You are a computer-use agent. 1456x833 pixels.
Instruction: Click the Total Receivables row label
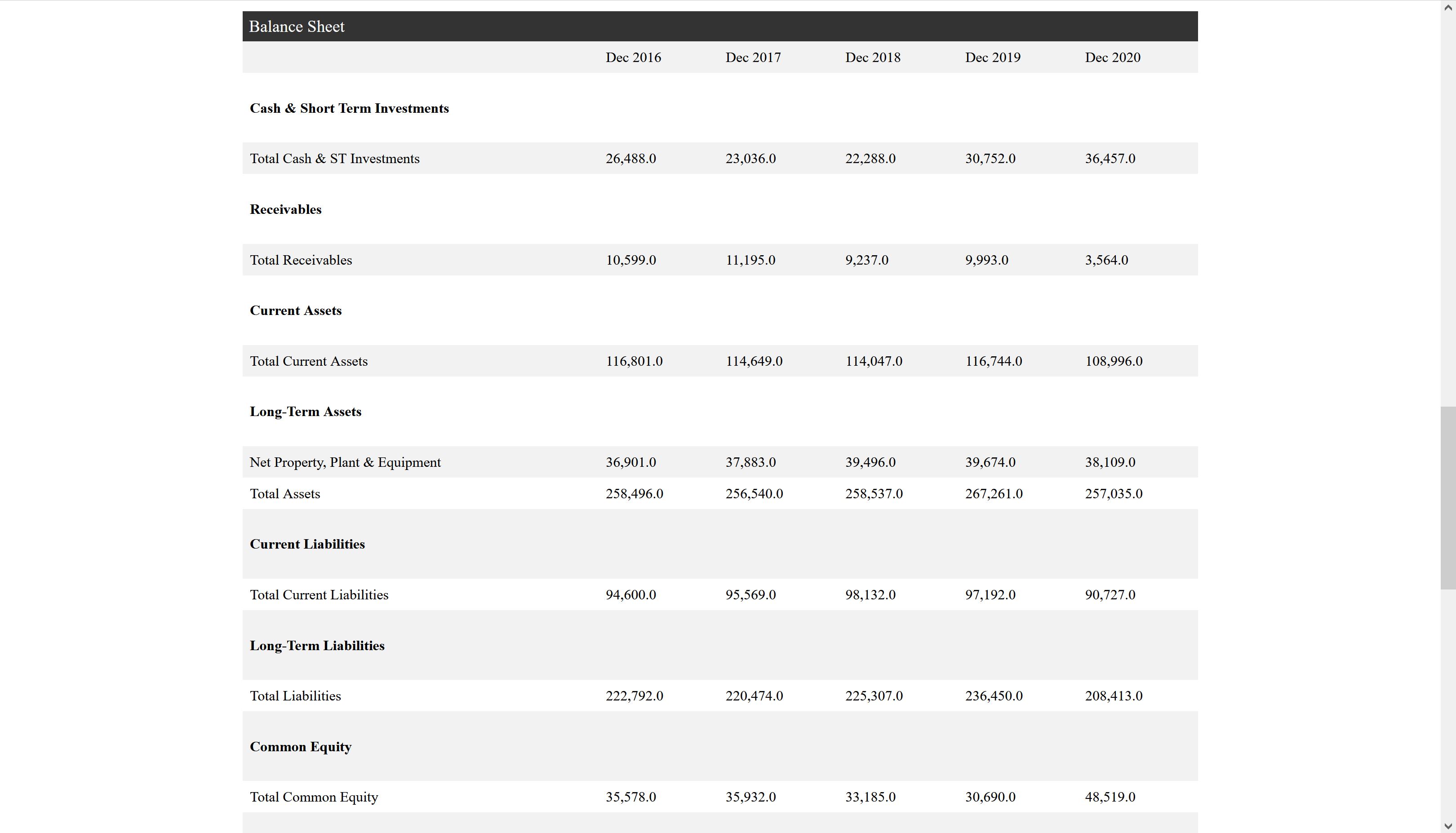tap(300, 260)
